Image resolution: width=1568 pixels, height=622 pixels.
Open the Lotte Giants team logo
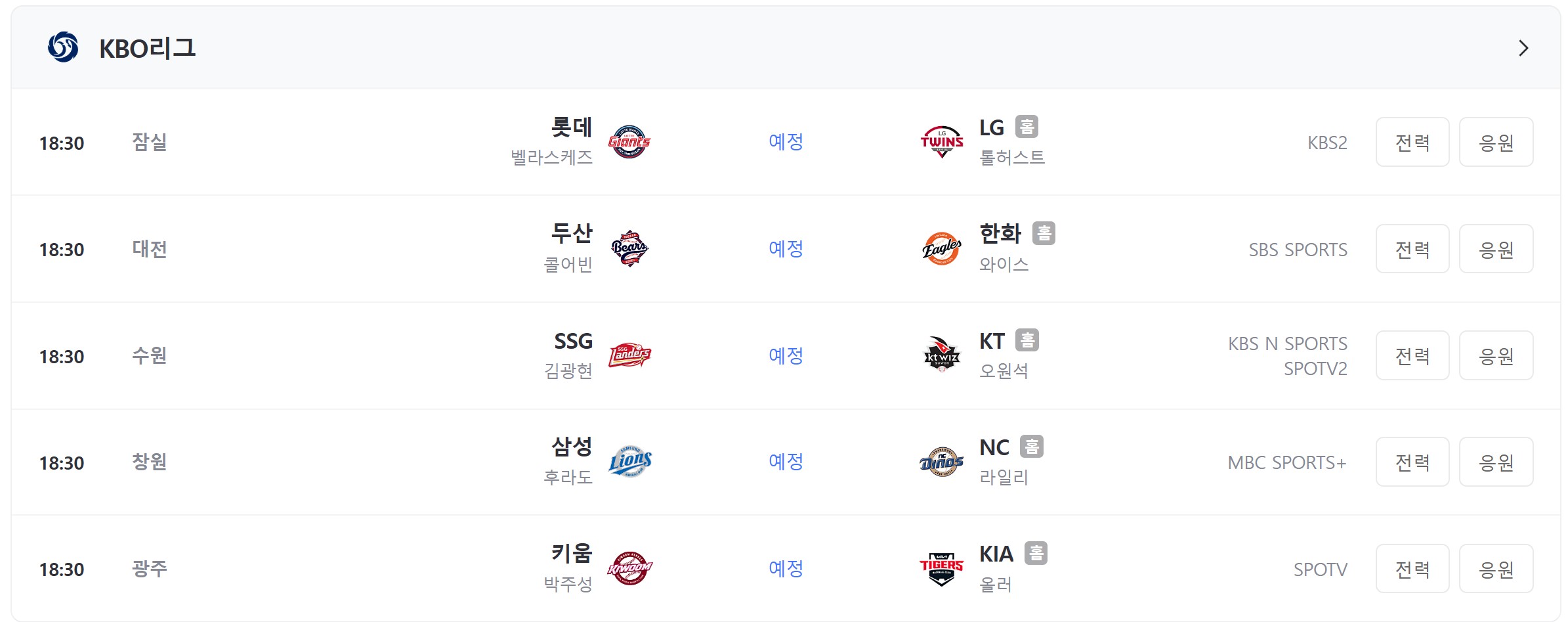pos(629,142)
